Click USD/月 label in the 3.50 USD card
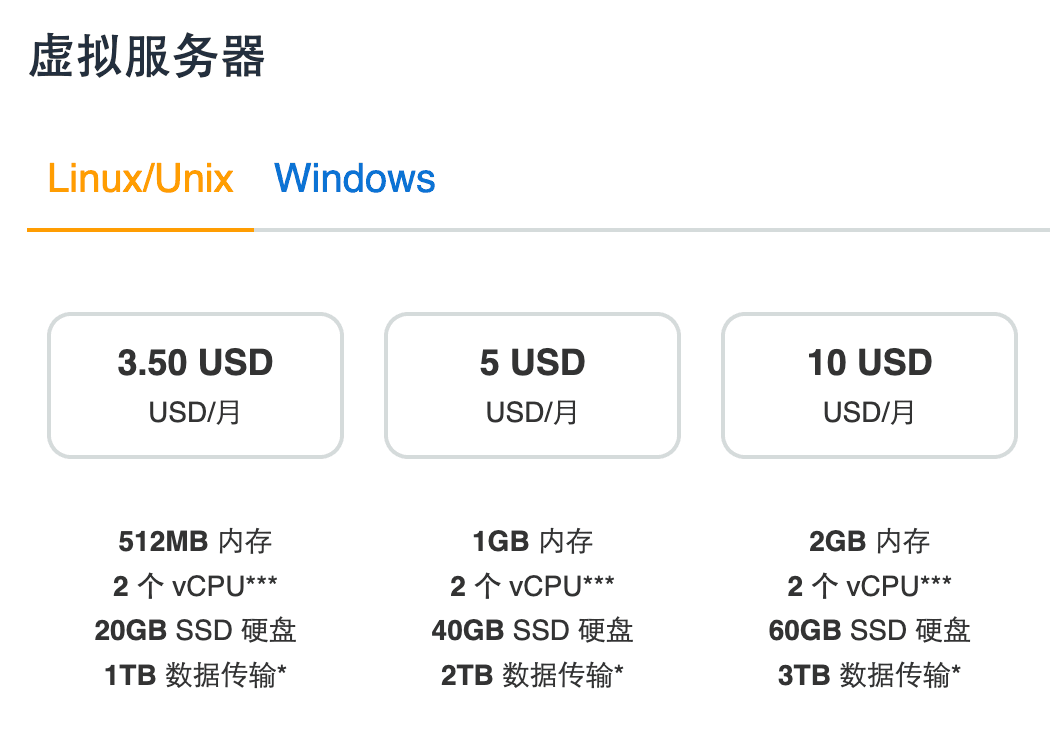This screenshot has width=1050, height=730. click(x=195, y=413)
